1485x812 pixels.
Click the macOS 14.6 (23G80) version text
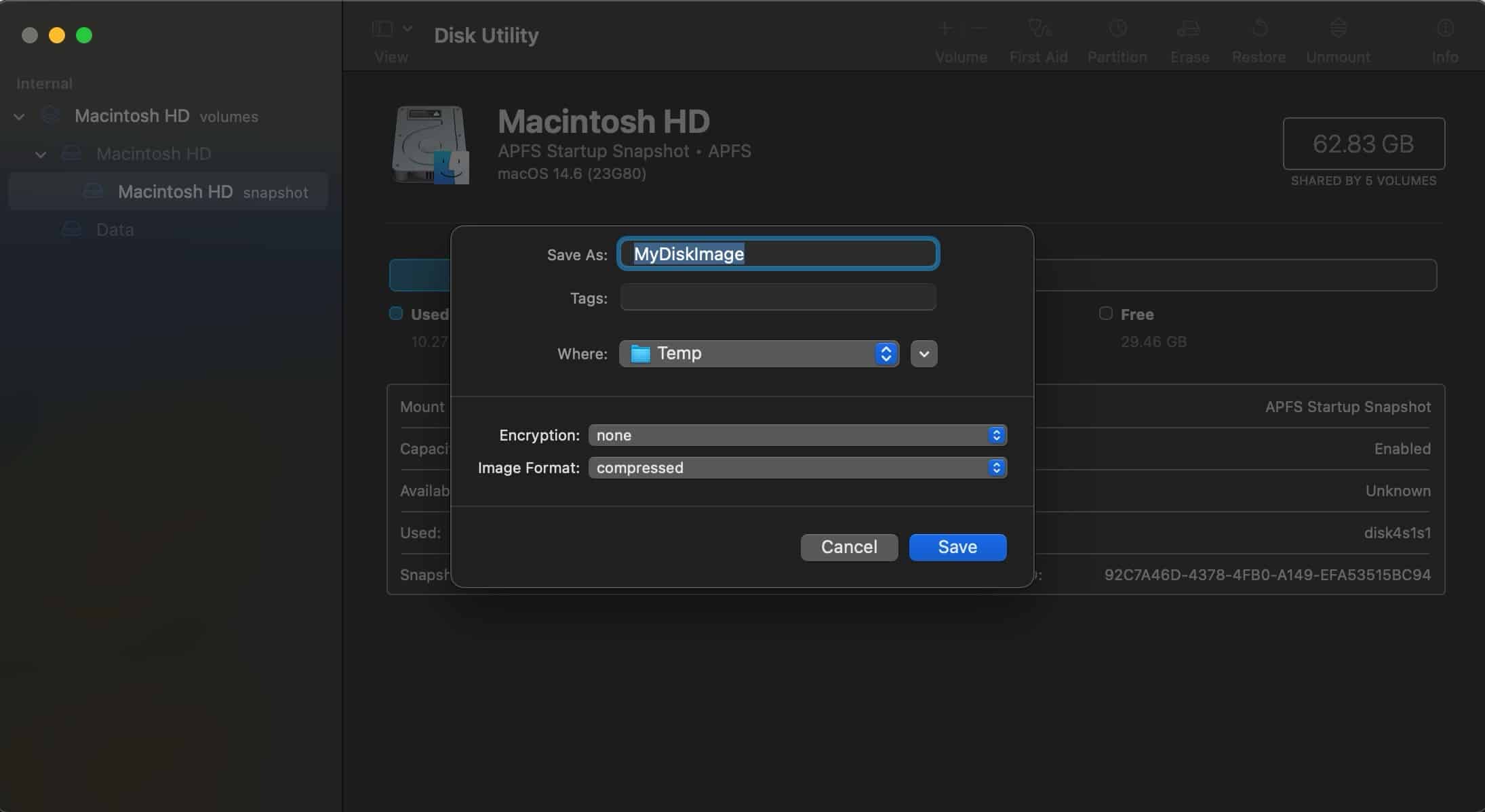point(572,174)
